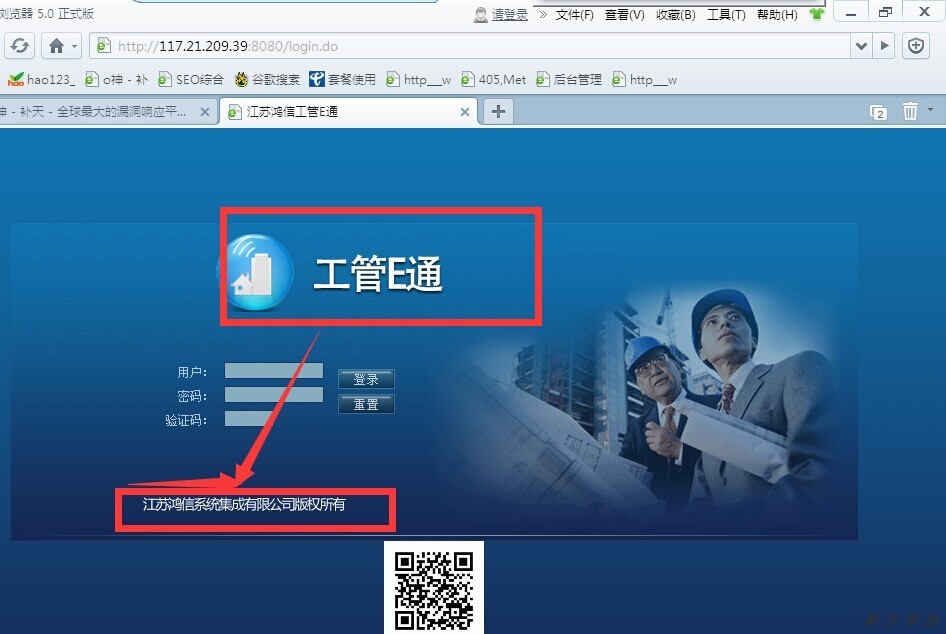Focus the 用户 username field
This screenshot has height=634, width=946.
[274, 370]
